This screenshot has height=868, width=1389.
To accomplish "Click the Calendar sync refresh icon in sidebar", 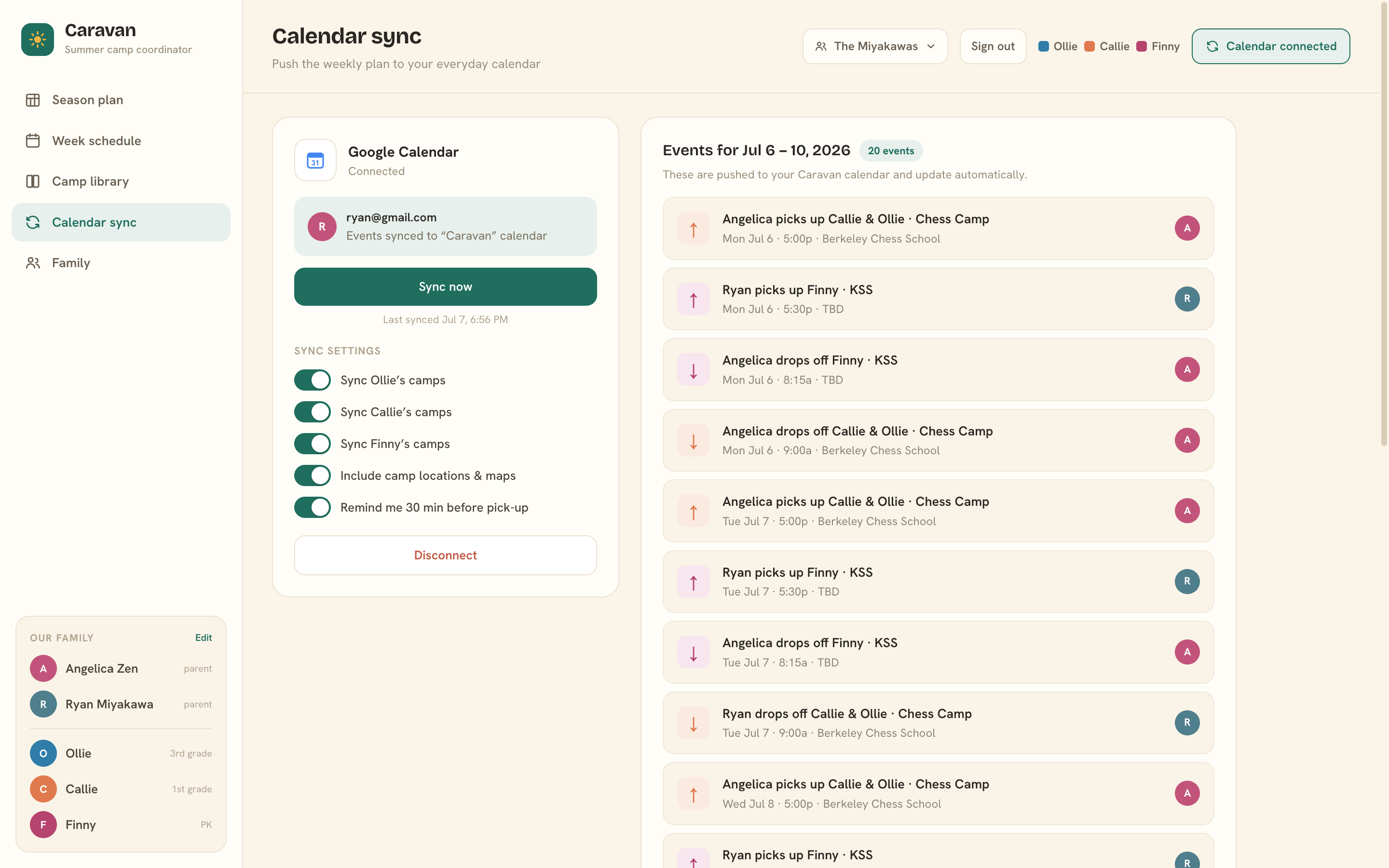I will pos(33,222).
